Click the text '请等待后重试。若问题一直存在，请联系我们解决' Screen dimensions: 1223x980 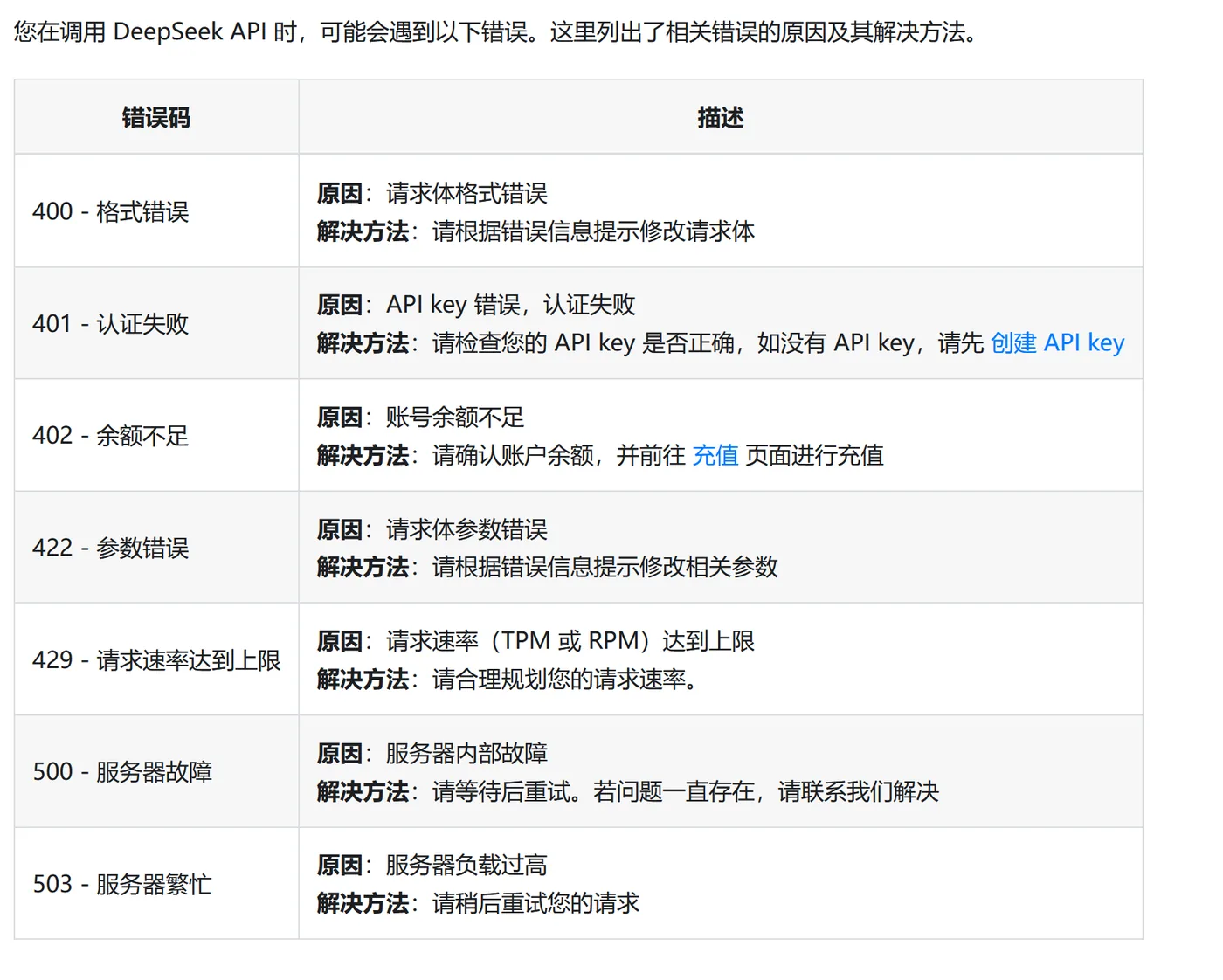tap(686, 791)
